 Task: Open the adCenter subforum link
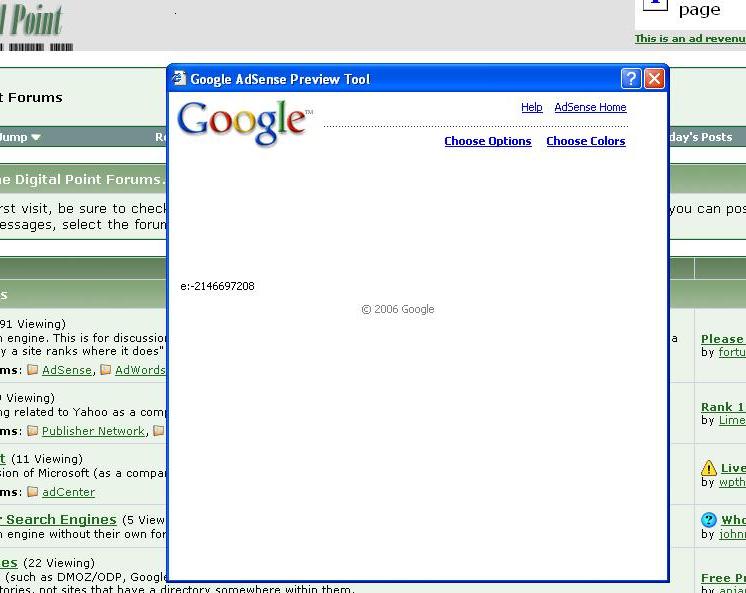pos(69,492)
